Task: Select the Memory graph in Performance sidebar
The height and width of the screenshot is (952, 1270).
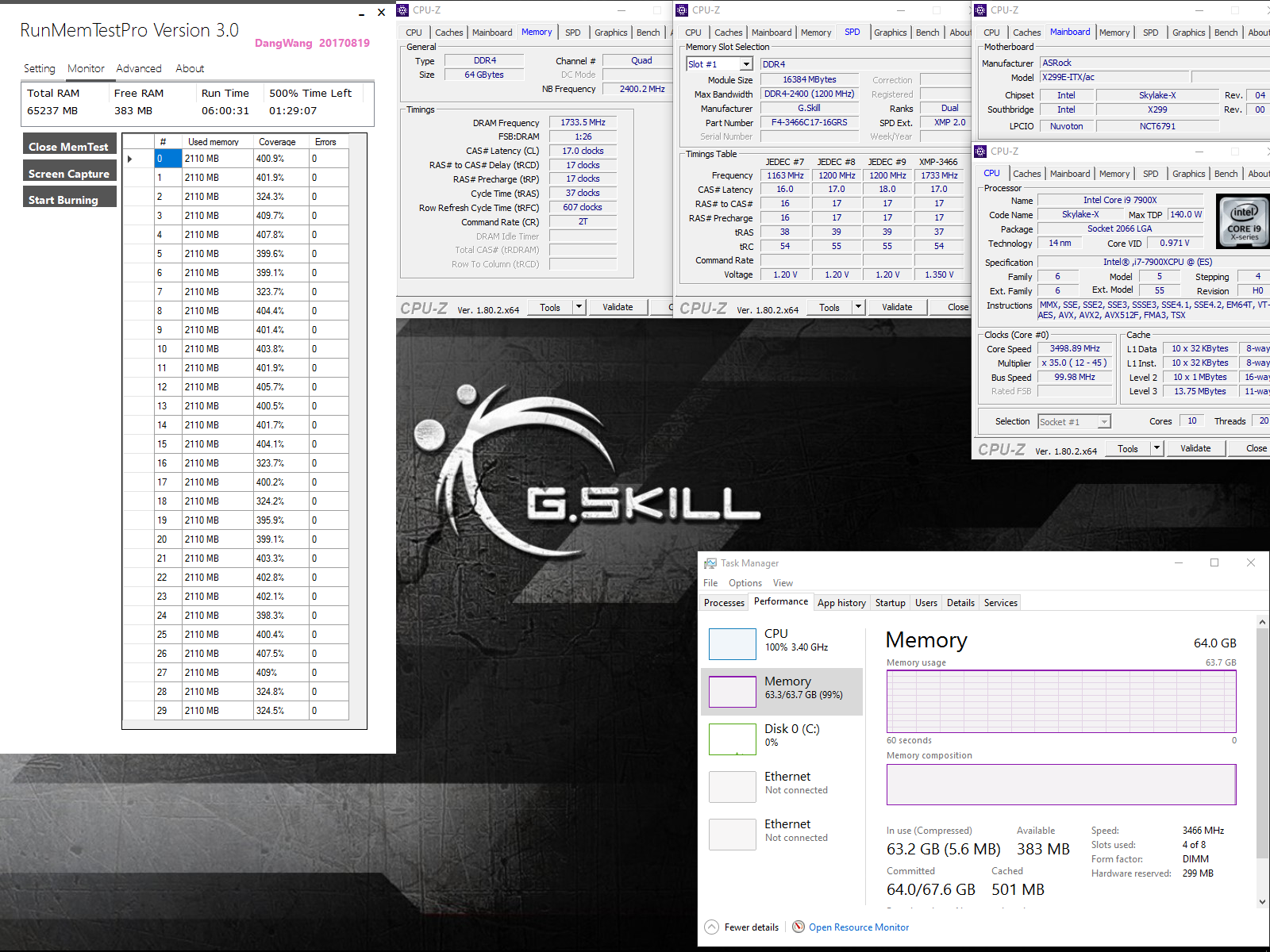Action: (x=732, y=691)
